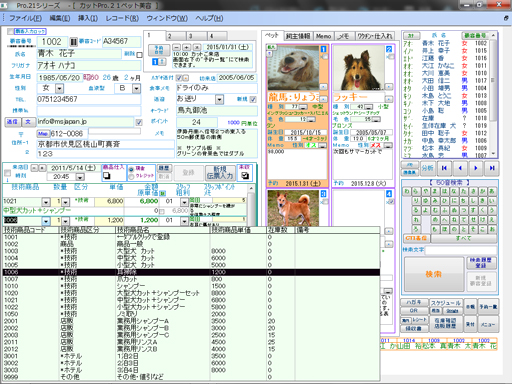Toggle the checkbox after the email address
The width and height of the screenshot is (512, 384).
click(x=139, y=122)
